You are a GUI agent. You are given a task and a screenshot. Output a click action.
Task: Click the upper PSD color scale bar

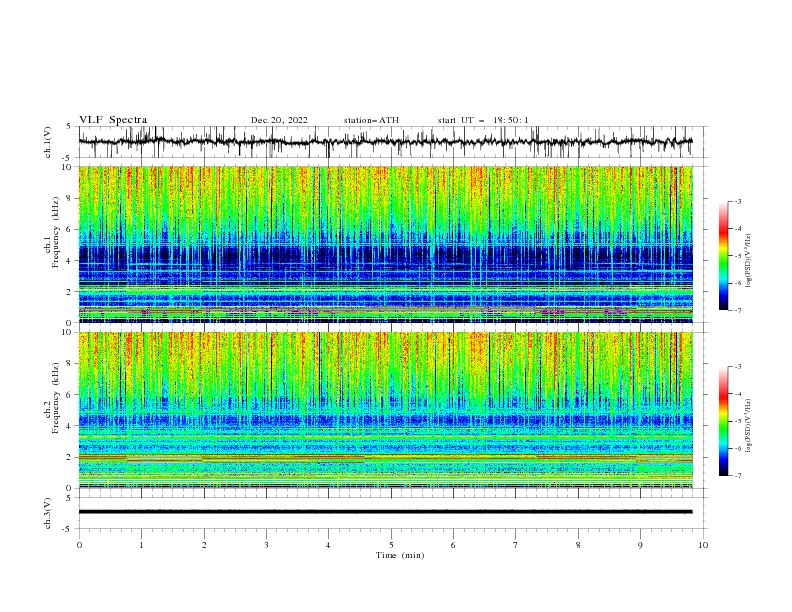[724, 256]
